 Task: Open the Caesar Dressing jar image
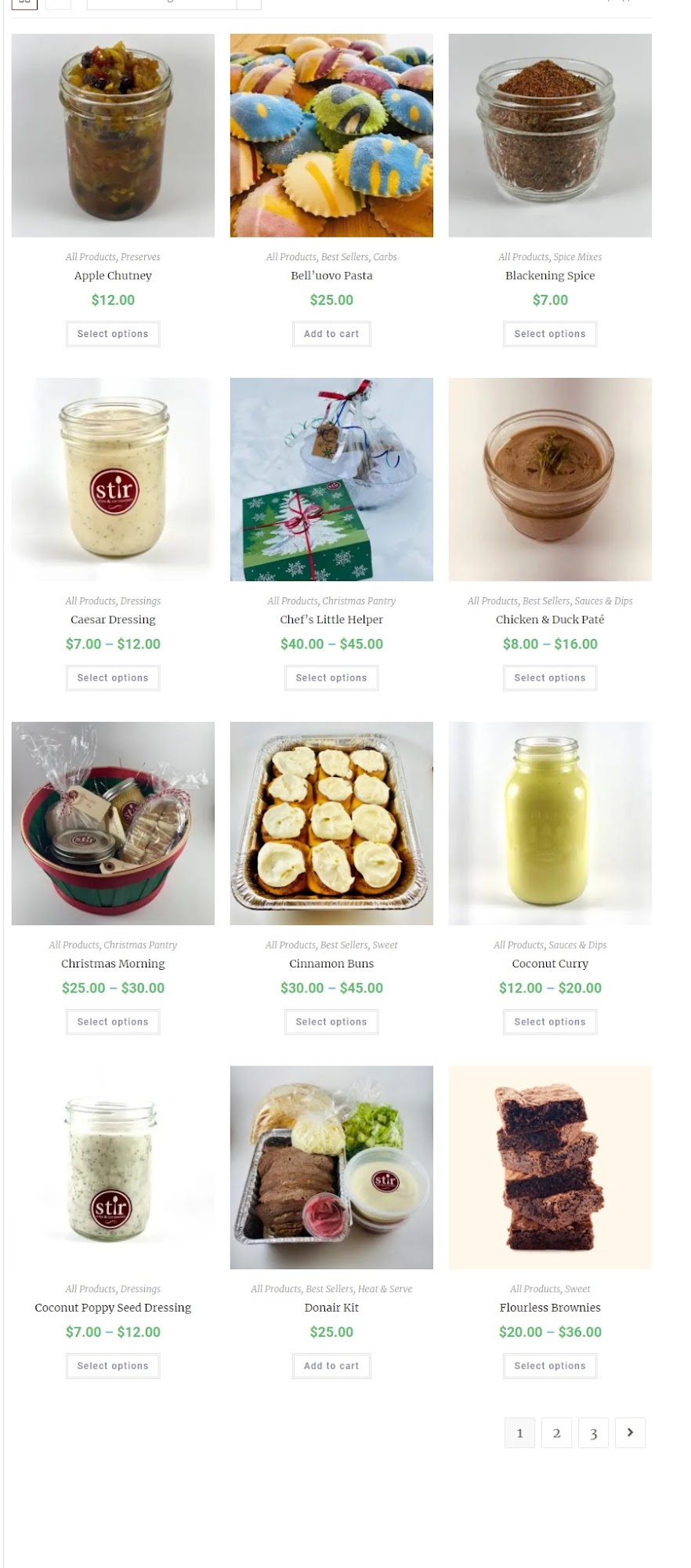pos(113,479)
